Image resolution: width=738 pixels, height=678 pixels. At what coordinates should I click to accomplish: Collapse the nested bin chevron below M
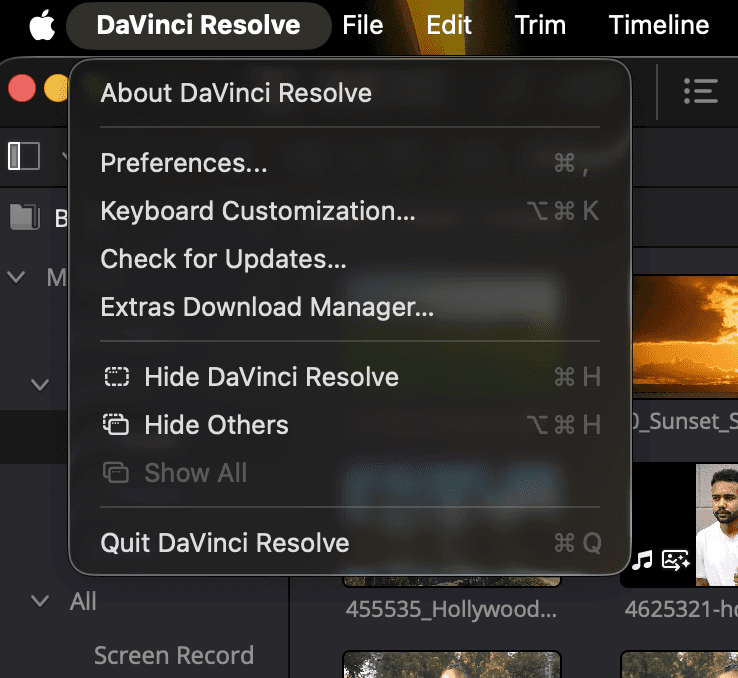coord(40,385)
